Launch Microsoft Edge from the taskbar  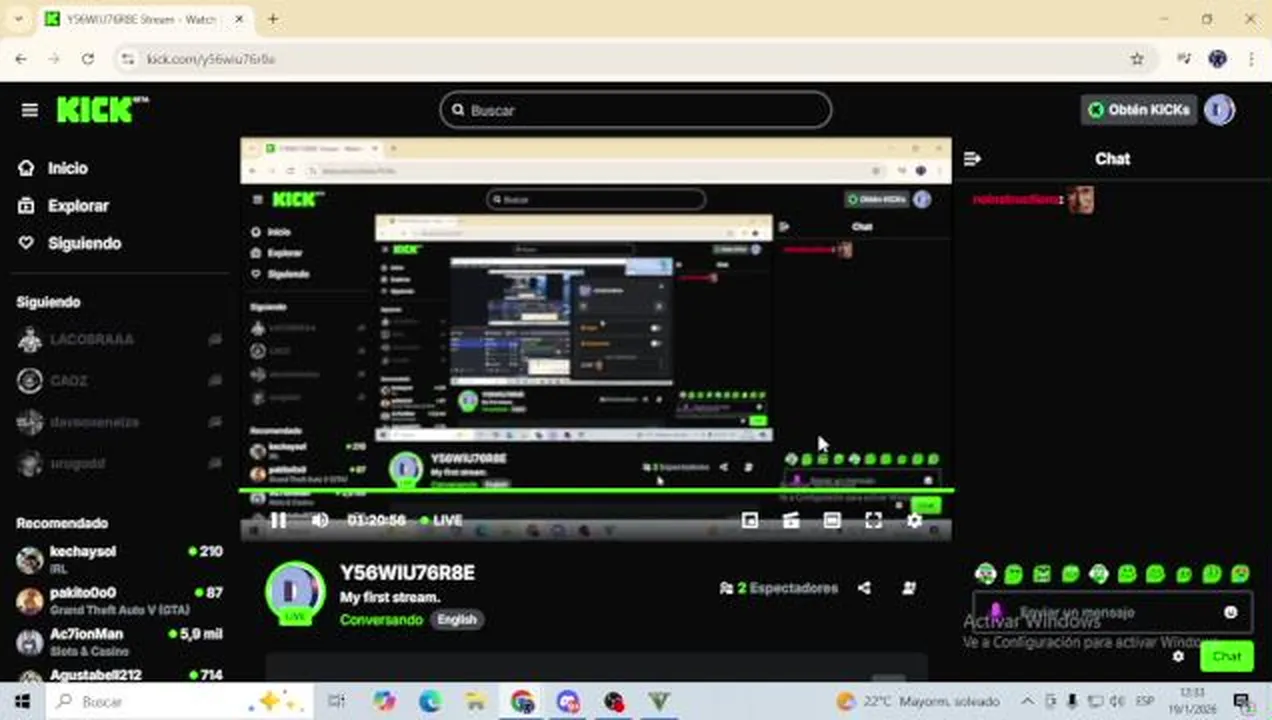pos(430,702)
